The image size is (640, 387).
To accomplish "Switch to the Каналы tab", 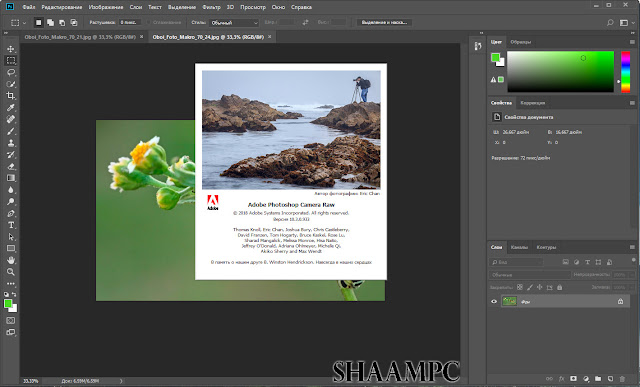I will click(519, 247).
